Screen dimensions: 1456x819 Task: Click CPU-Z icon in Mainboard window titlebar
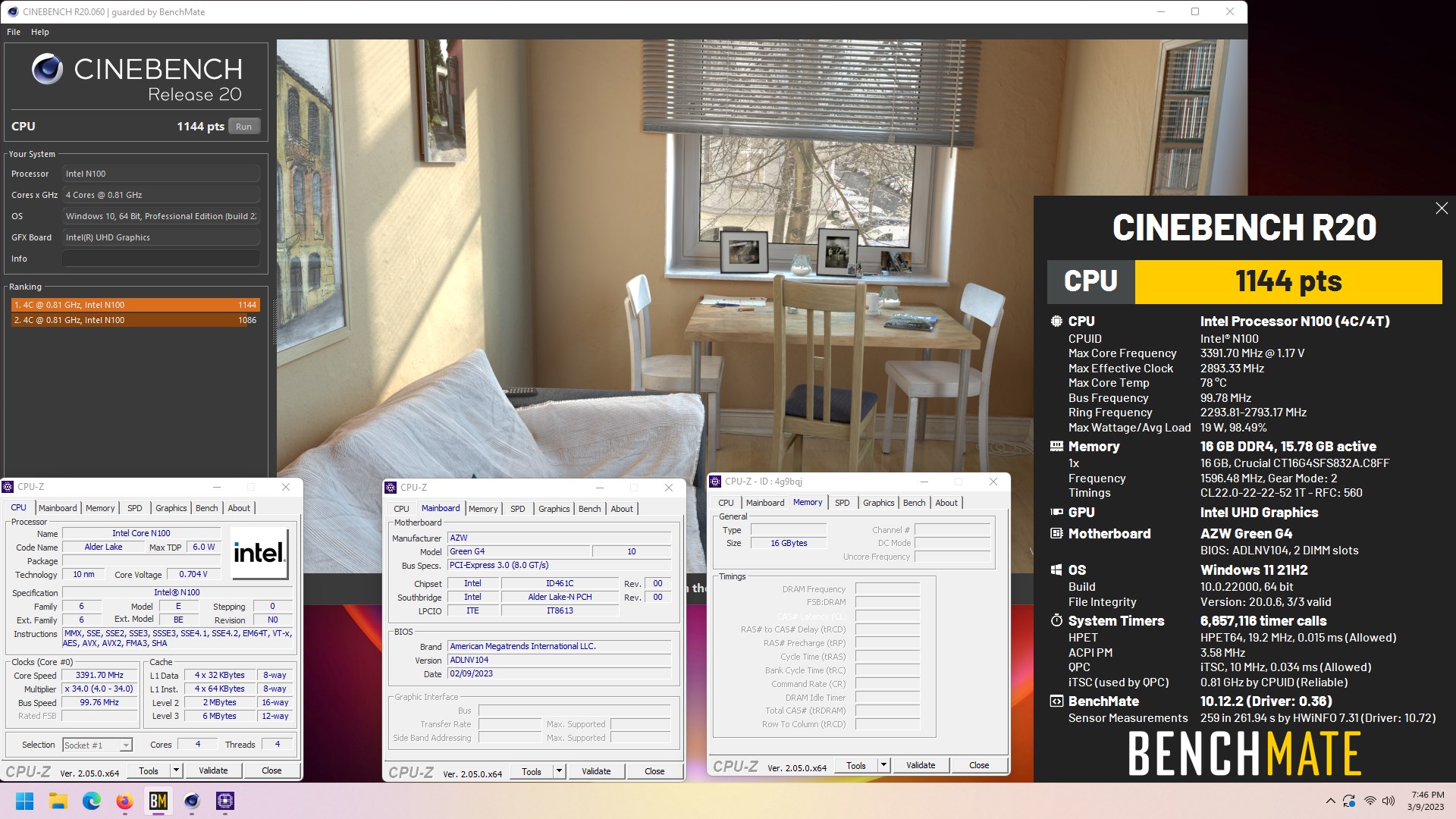[x=391, y=488]
